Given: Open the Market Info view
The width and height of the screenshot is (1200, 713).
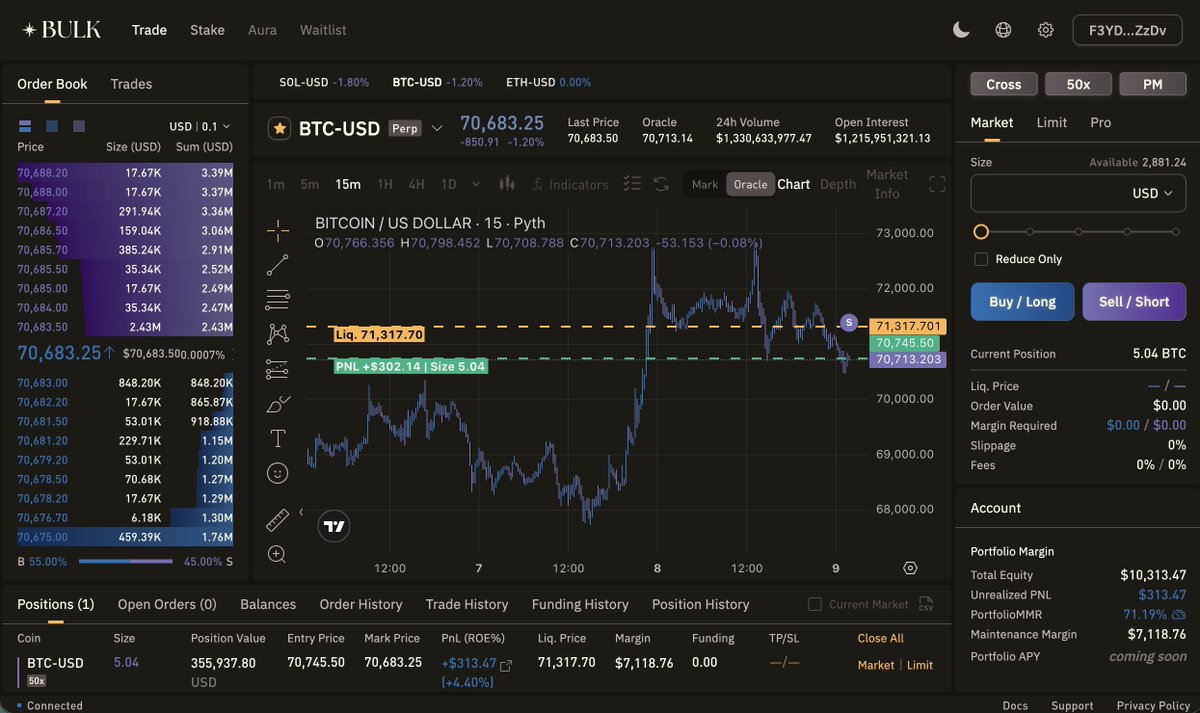Looking at the screenshot, I should point(887,184).
